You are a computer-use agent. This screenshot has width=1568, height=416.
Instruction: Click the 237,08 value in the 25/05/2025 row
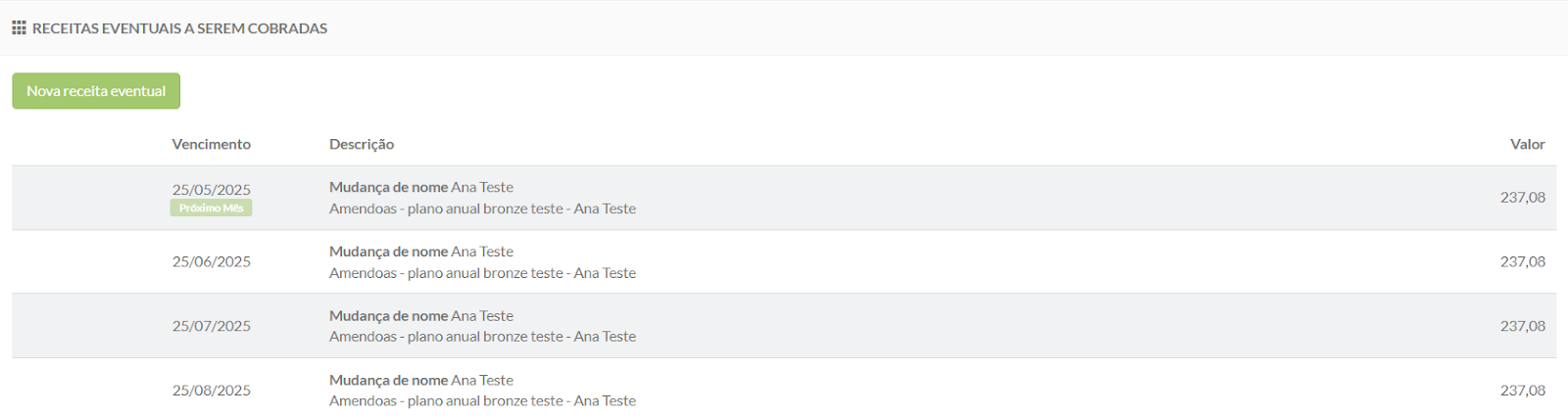(x=1522, y=197)
